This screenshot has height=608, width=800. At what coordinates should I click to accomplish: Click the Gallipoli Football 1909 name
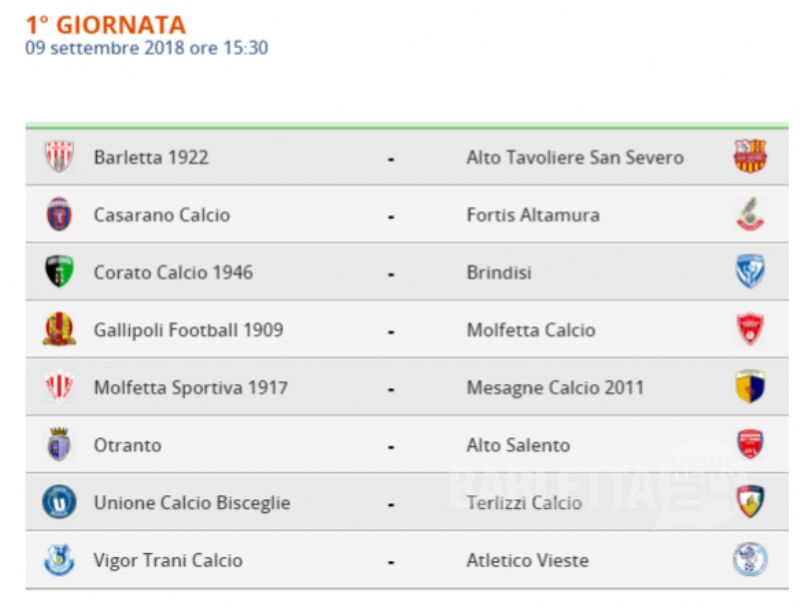(188, 330)
